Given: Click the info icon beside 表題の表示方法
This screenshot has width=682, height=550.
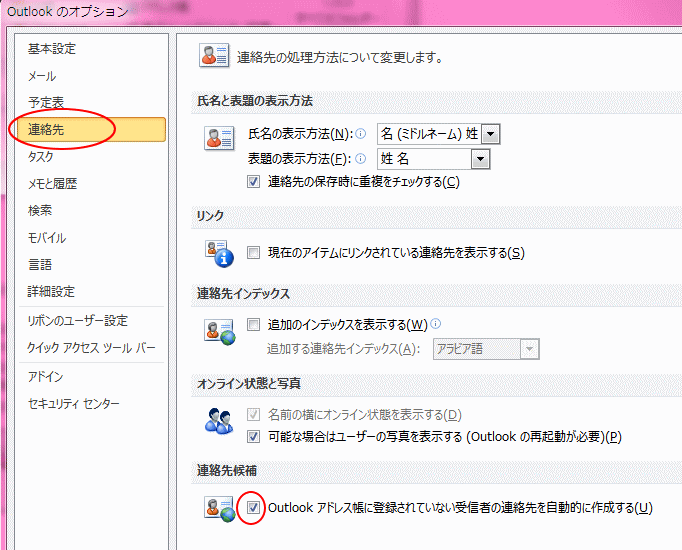Looking at the screenshot, I should click(361, 158).
